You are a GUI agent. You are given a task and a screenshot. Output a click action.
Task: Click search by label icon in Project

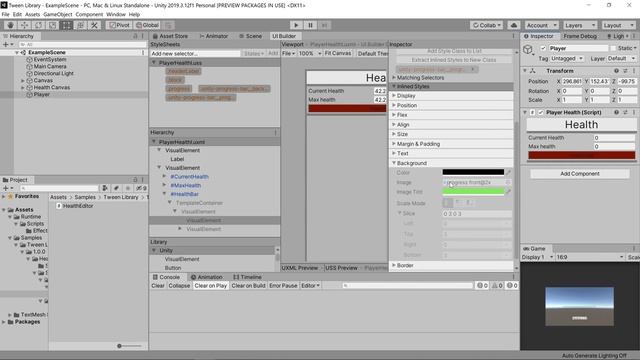(x=116, y=188)
